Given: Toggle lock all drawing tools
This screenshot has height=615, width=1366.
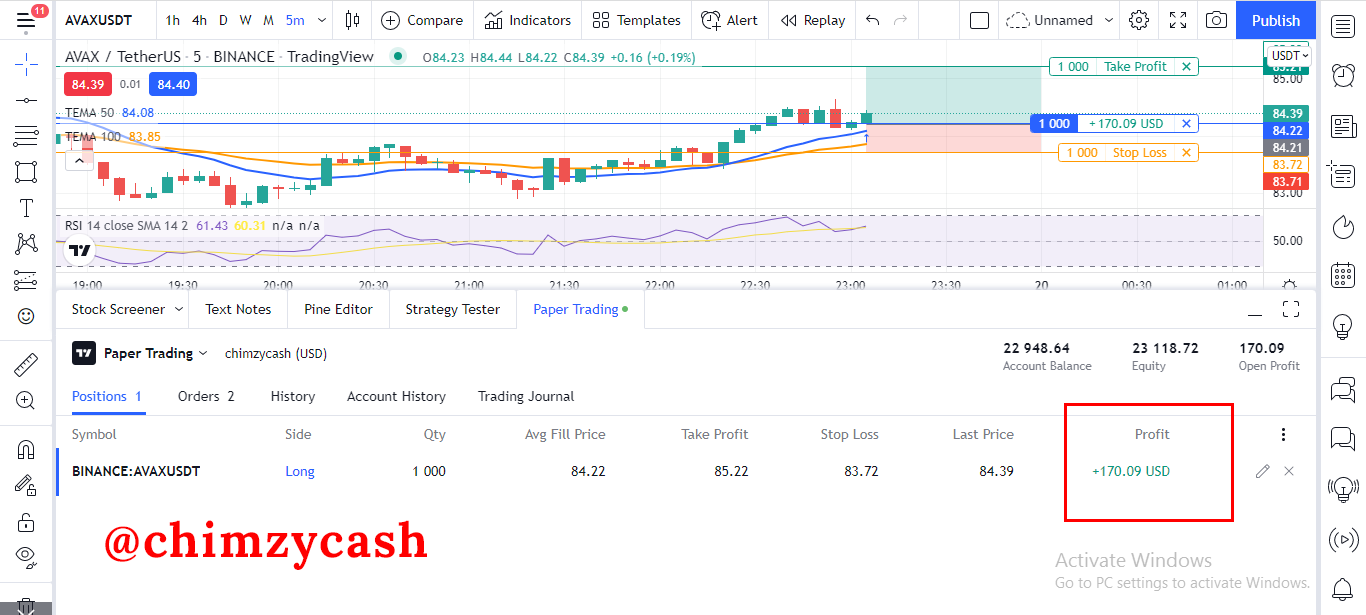Looking at the screenshot, I should pos(26,522).
